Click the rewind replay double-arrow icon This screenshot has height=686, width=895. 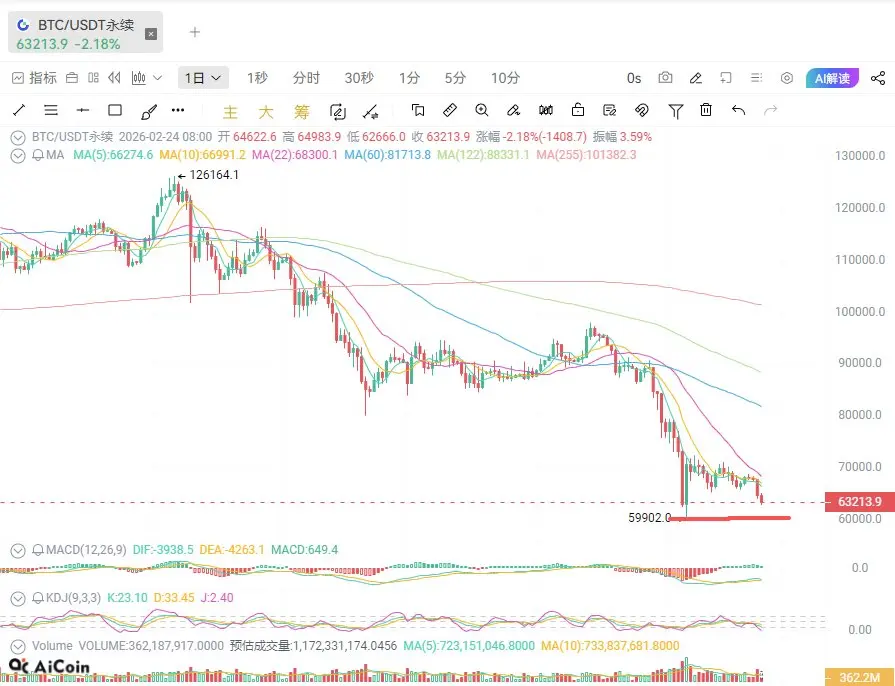114,78
